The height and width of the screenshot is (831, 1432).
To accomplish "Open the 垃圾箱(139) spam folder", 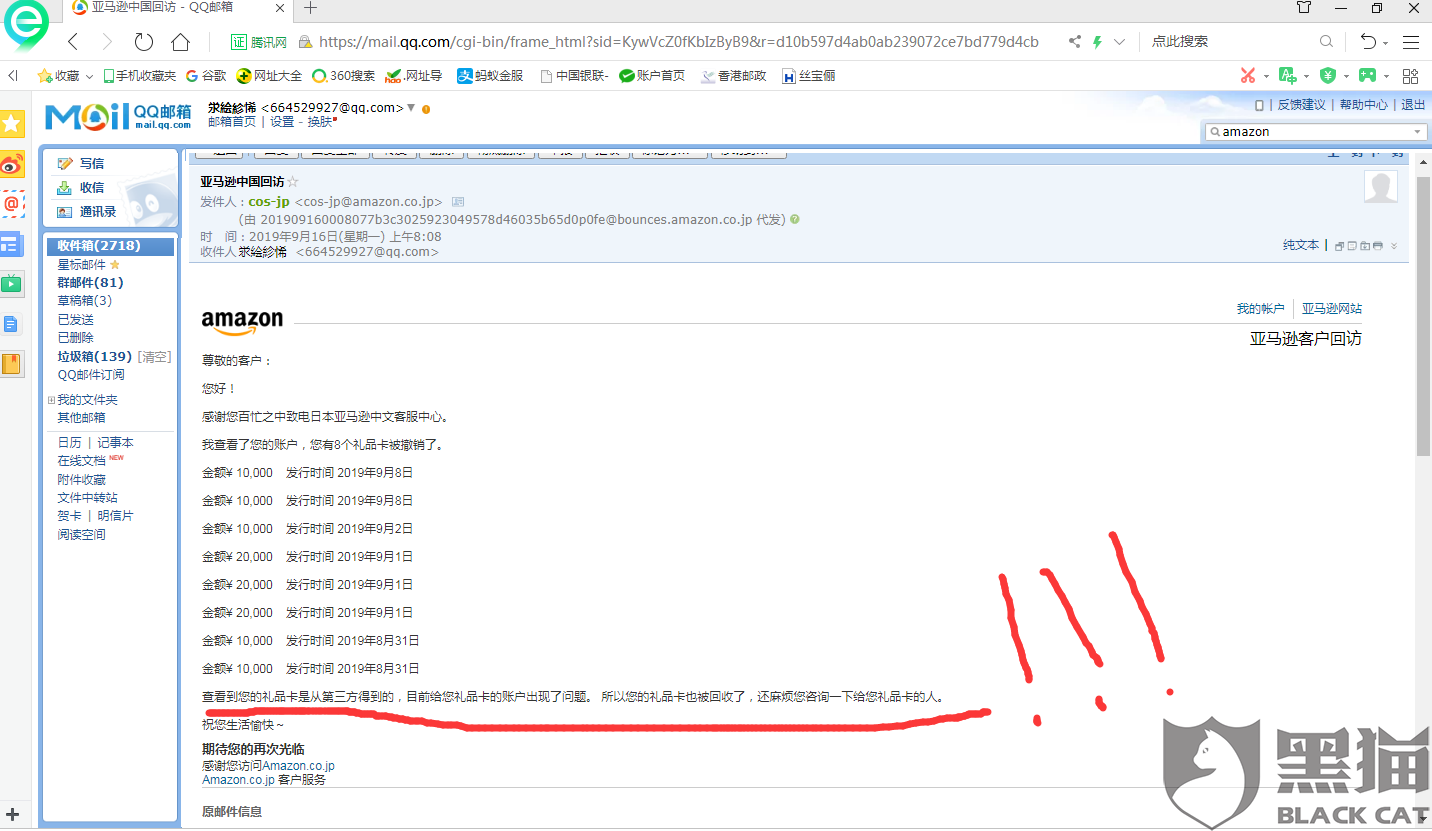I will point(94,357).
